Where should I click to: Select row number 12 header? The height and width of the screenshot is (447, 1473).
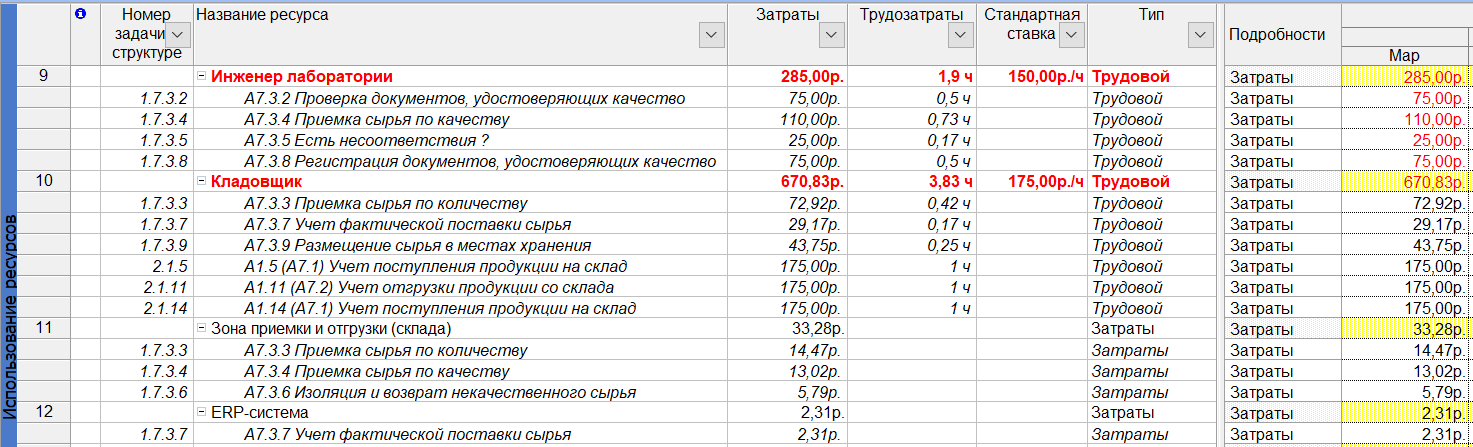[x=44, y=412]
